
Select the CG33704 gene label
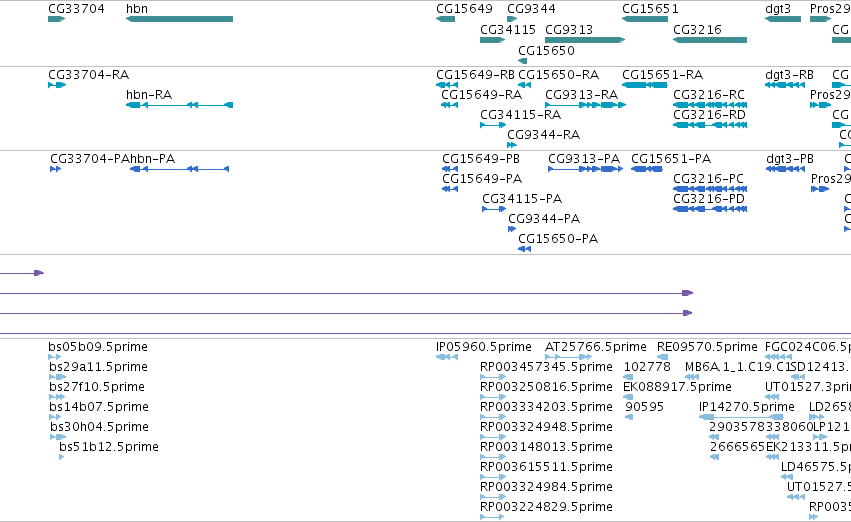[x=76, y=9]
